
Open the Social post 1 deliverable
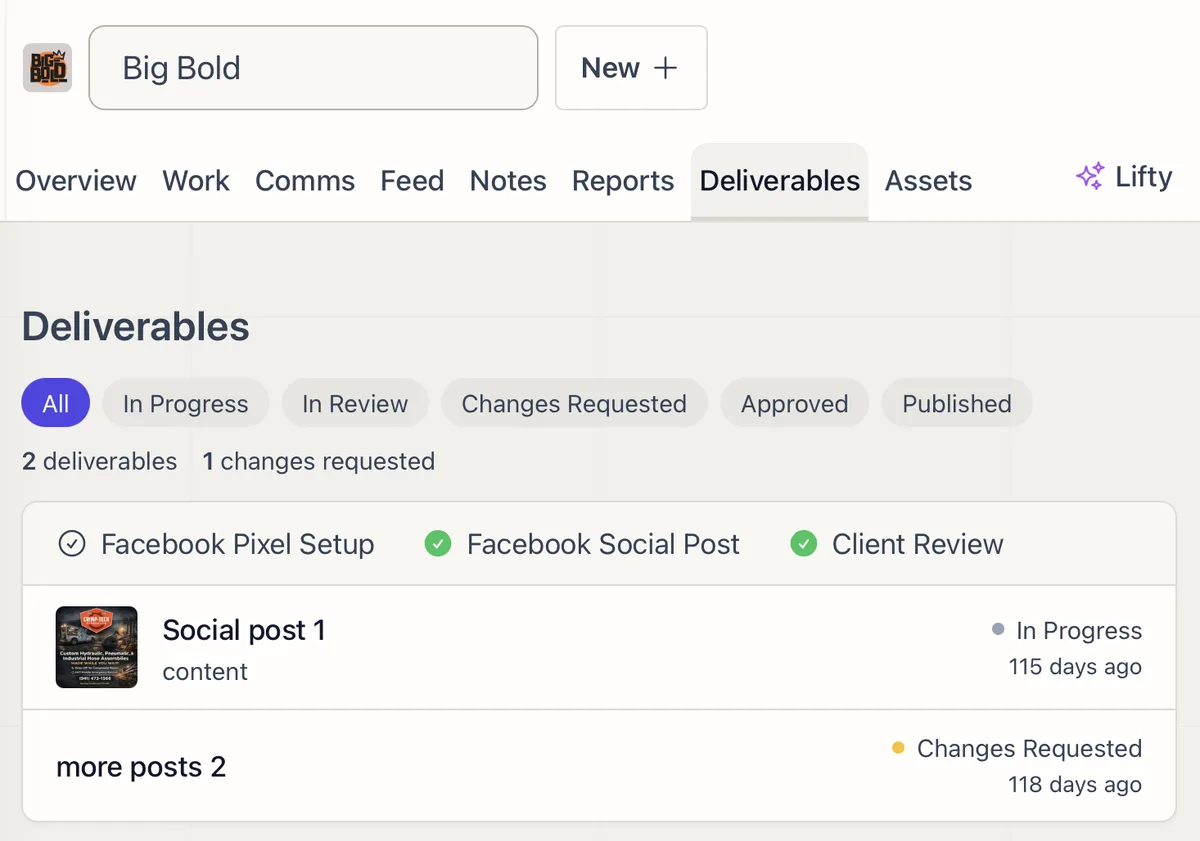(x=599, y=648)
